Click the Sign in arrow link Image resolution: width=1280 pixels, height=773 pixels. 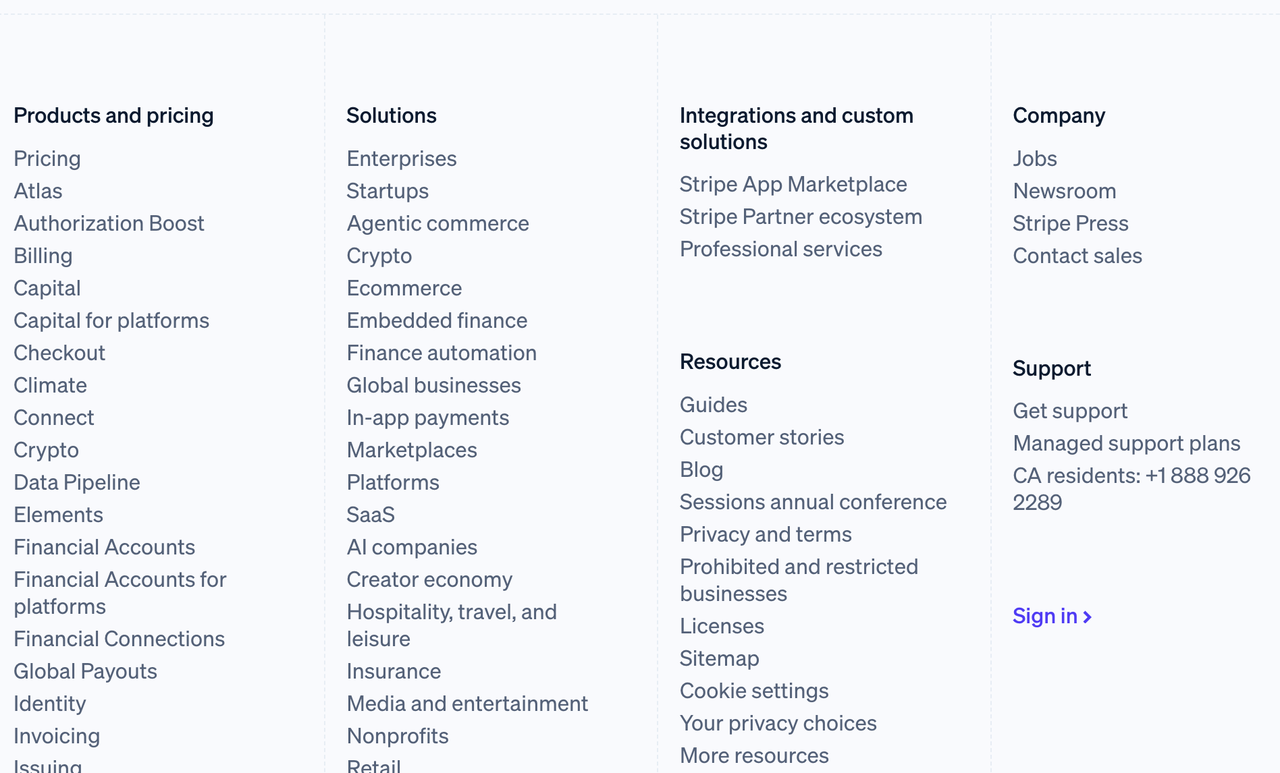1052,616
